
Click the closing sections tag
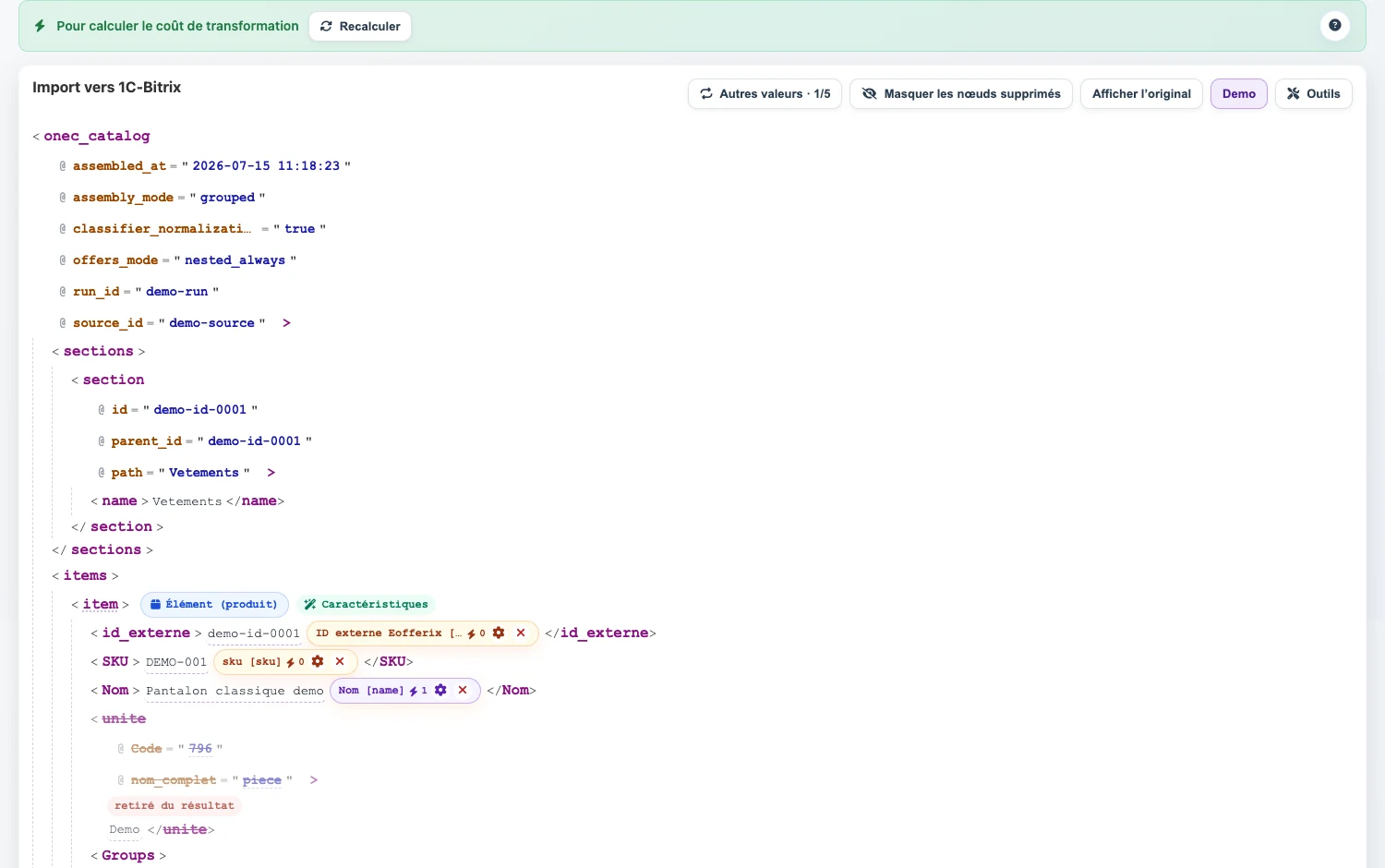click(105, 549)
